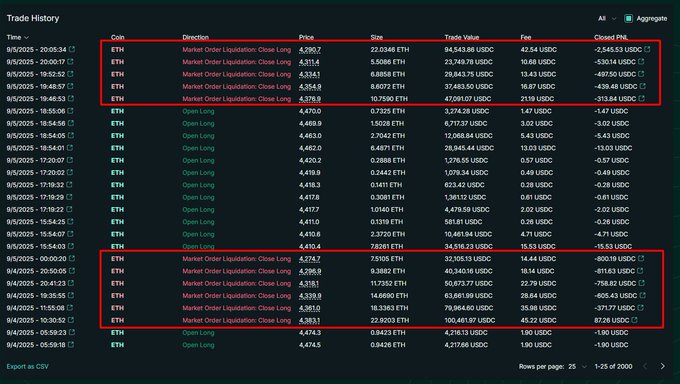Share the -800.19 USDC closed PNL
Image resolution: width=680 pixels, height=384 pixels.
[x=641, y=259]
